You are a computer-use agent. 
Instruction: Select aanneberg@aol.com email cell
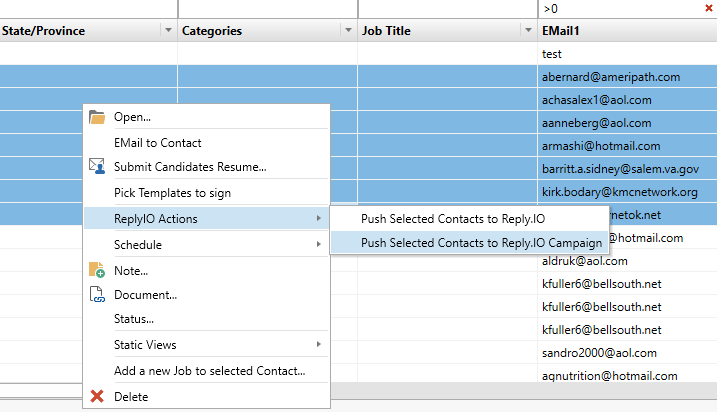[x=627, y=123]
